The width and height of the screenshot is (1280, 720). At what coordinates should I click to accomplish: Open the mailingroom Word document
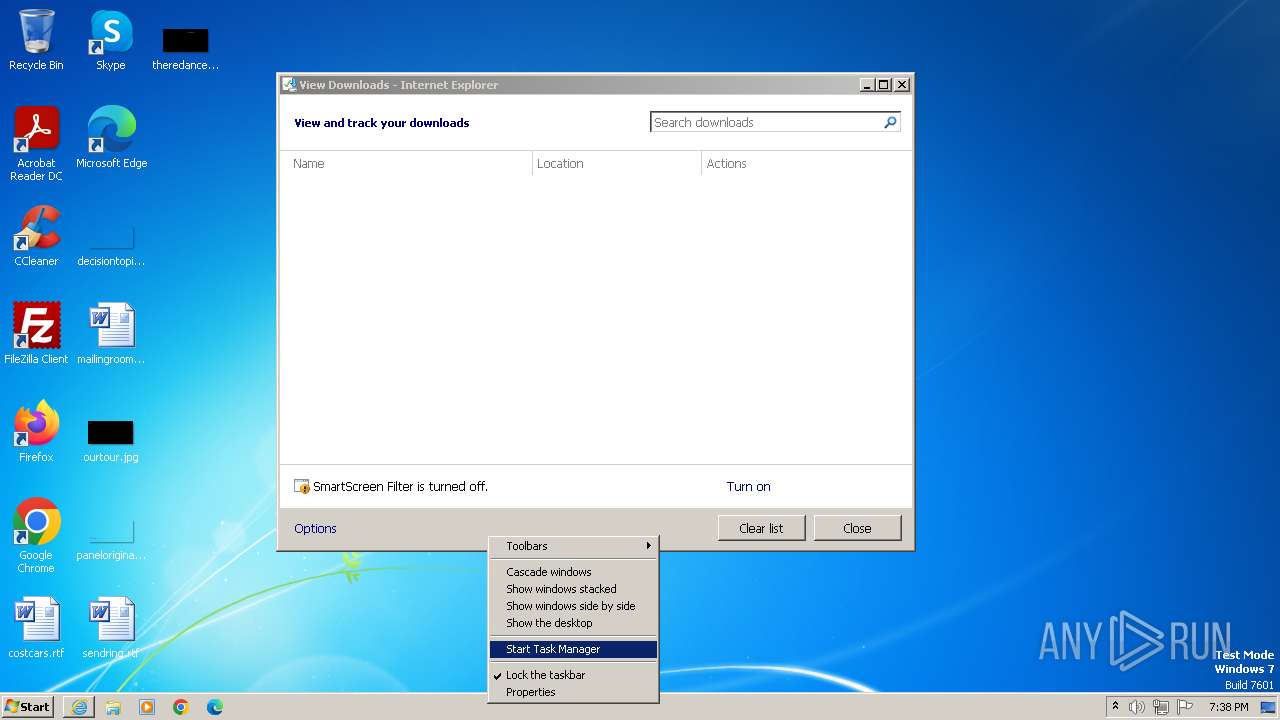tap(111, 333)
